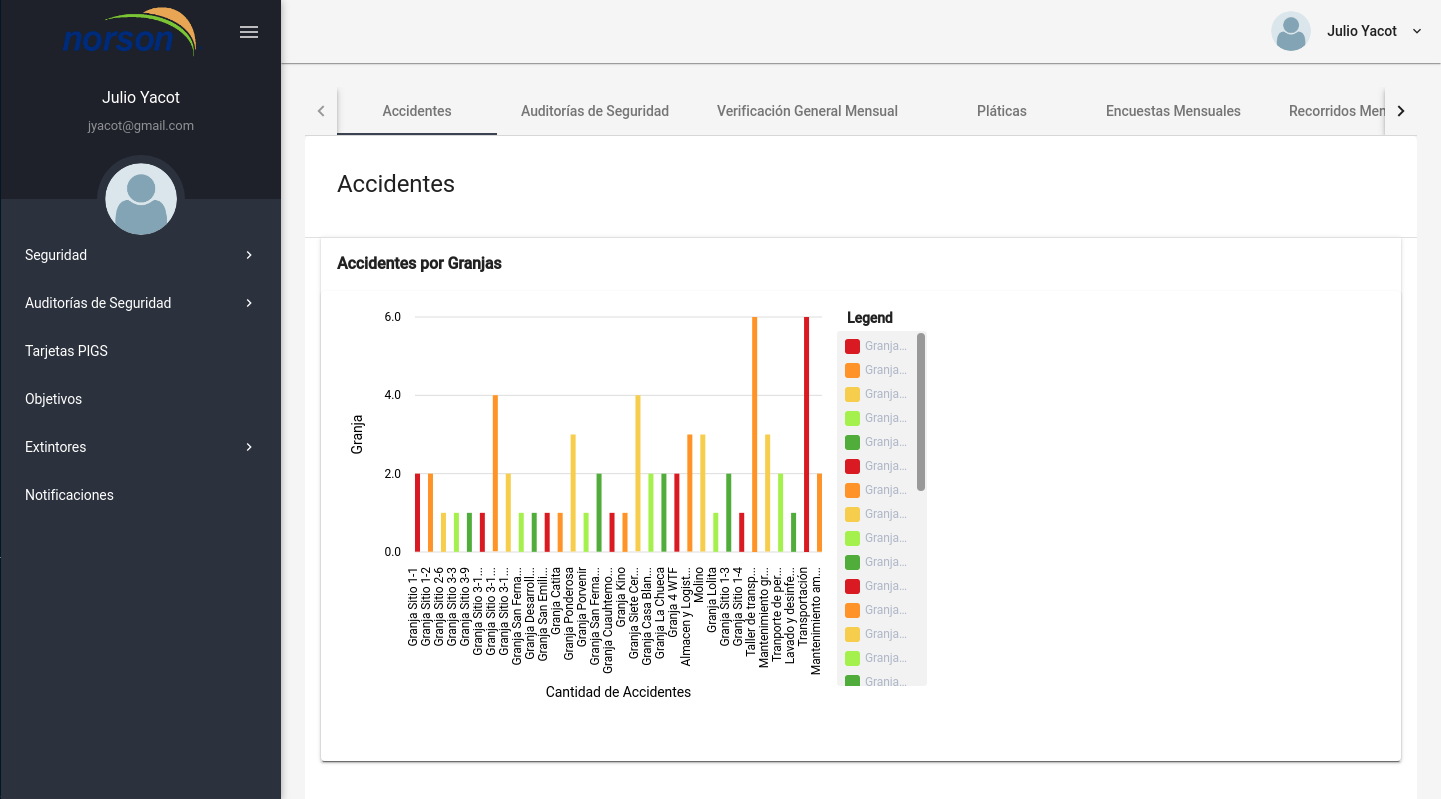The image size is (1441, 799).
Task: Open the Encuestas Mensuales tab
Action: pyautogui.click(x=1173, y=111)
